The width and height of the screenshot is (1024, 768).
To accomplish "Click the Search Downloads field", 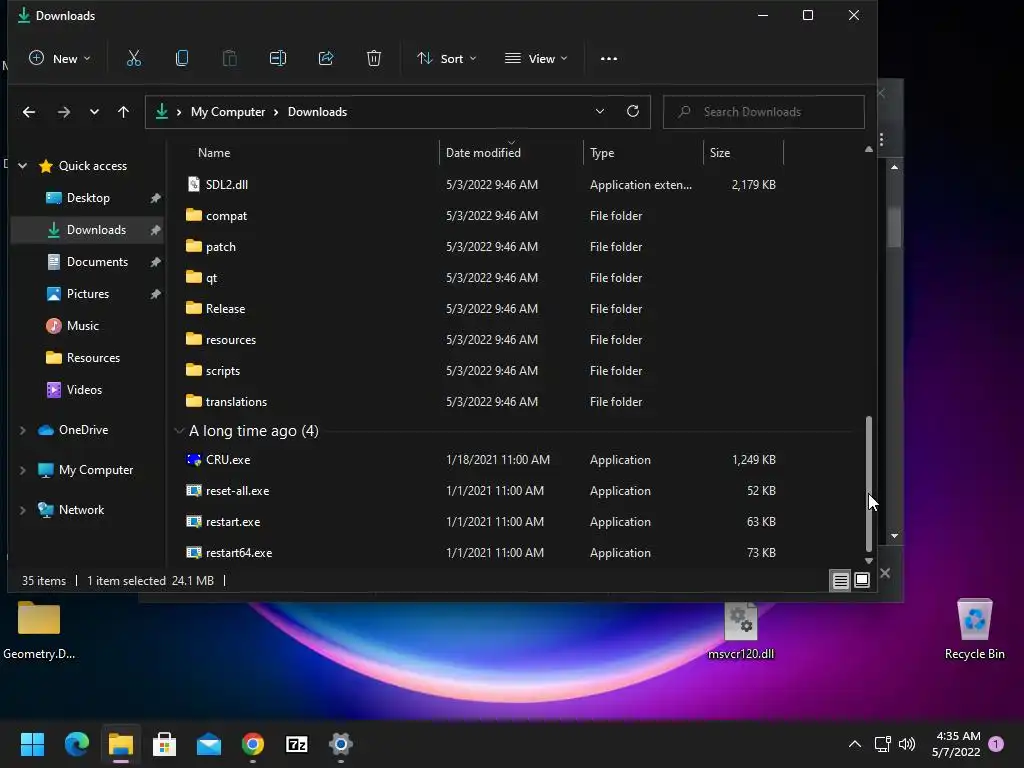I will coord(763,112).
